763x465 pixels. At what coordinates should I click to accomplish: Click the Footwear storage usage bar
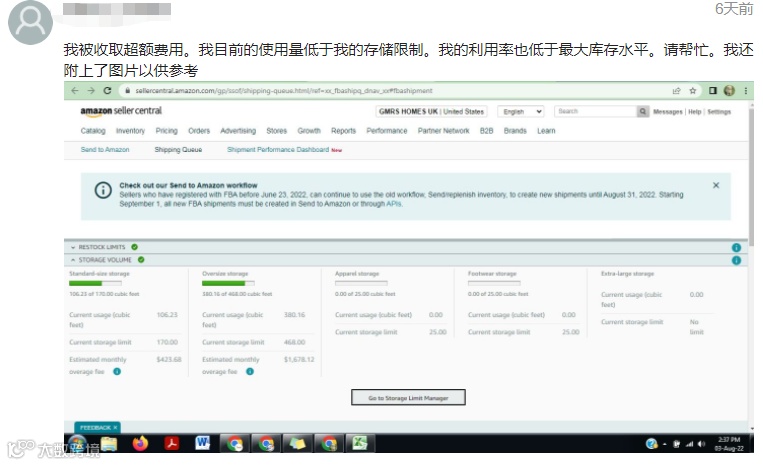coord(494,283)
